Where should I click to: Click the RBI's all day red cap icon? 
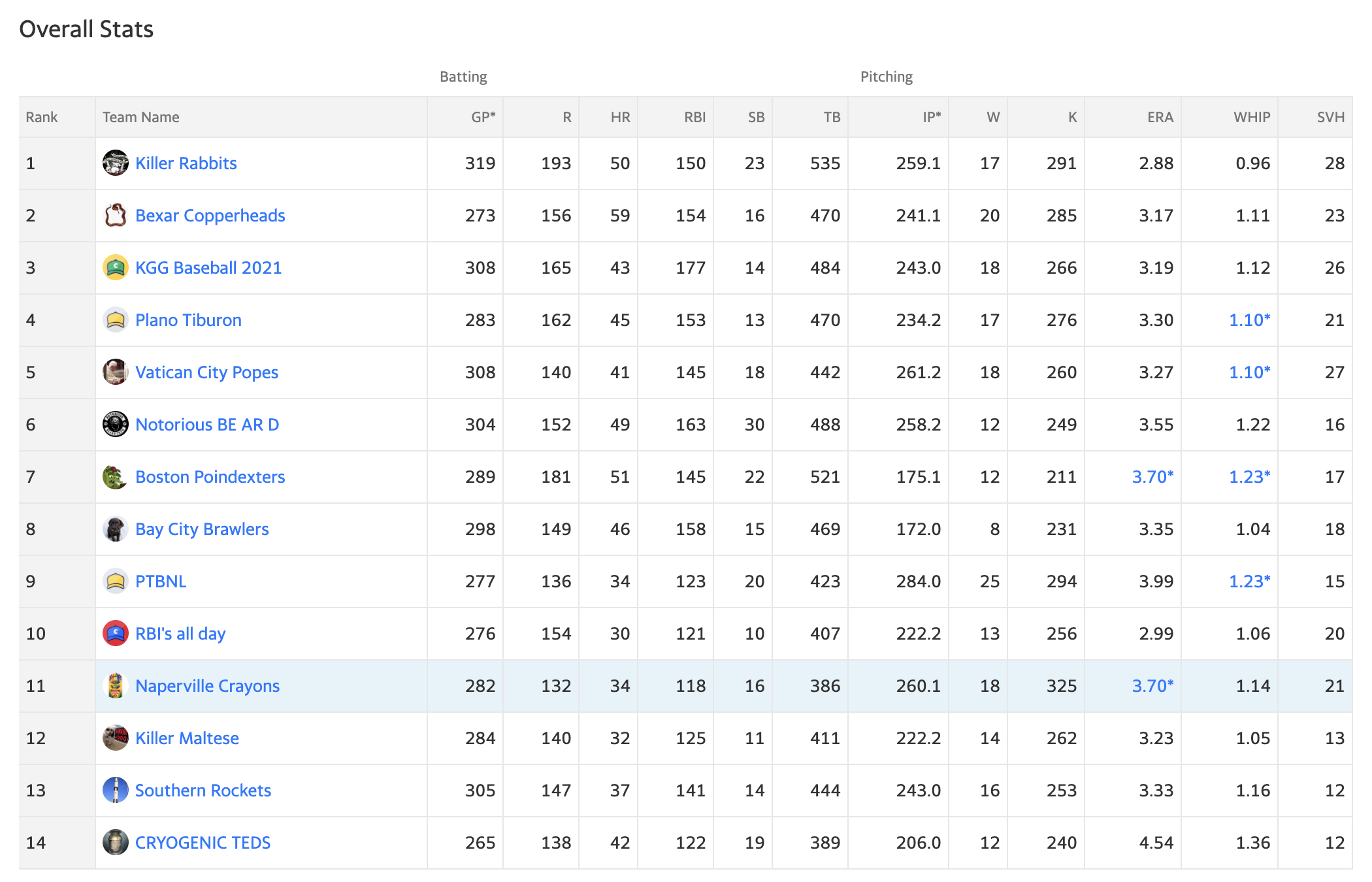click(x=116, y=633)
